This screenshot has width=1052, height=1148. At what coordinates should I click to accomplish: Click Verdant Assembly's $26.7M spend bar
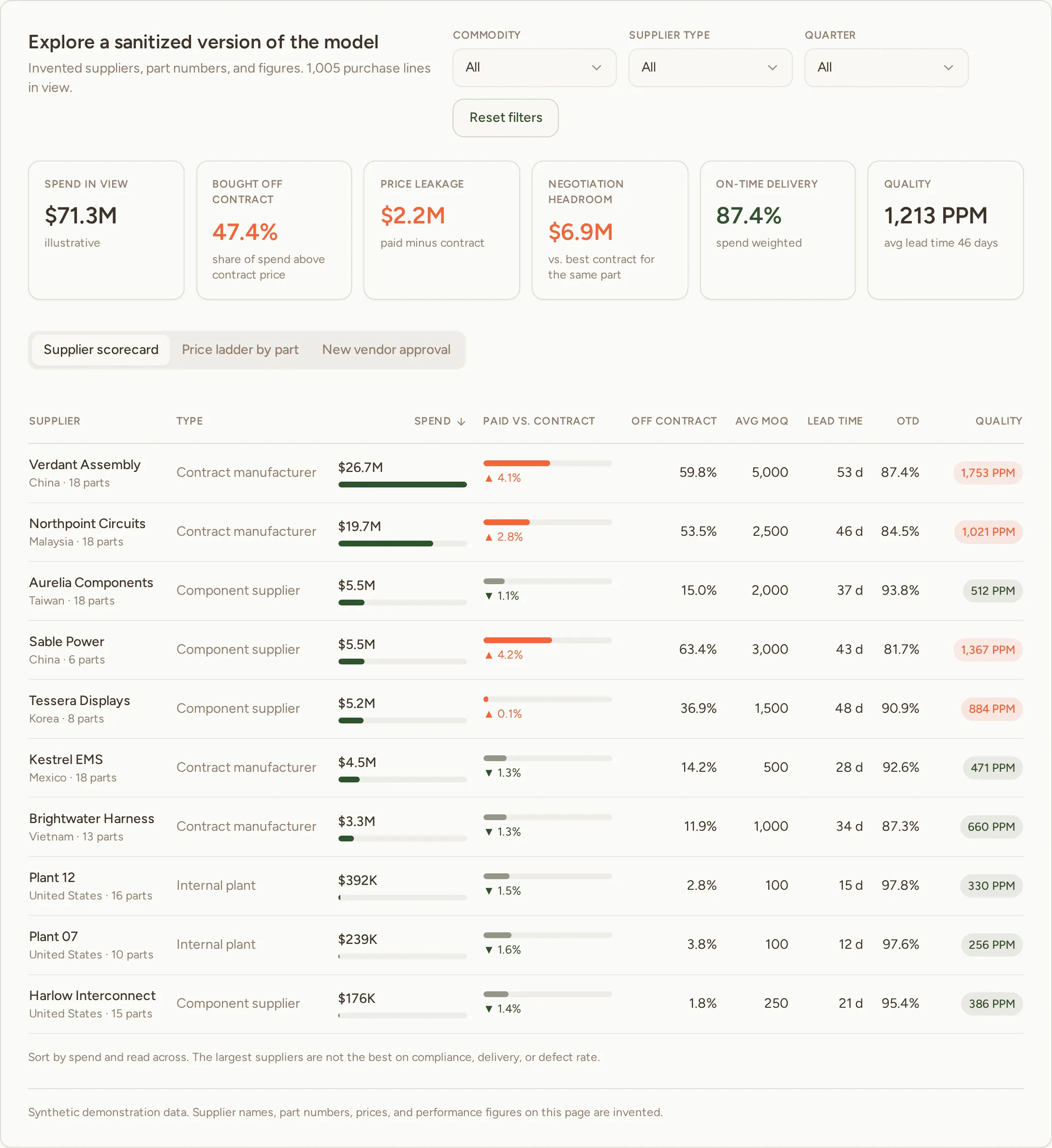402,485
